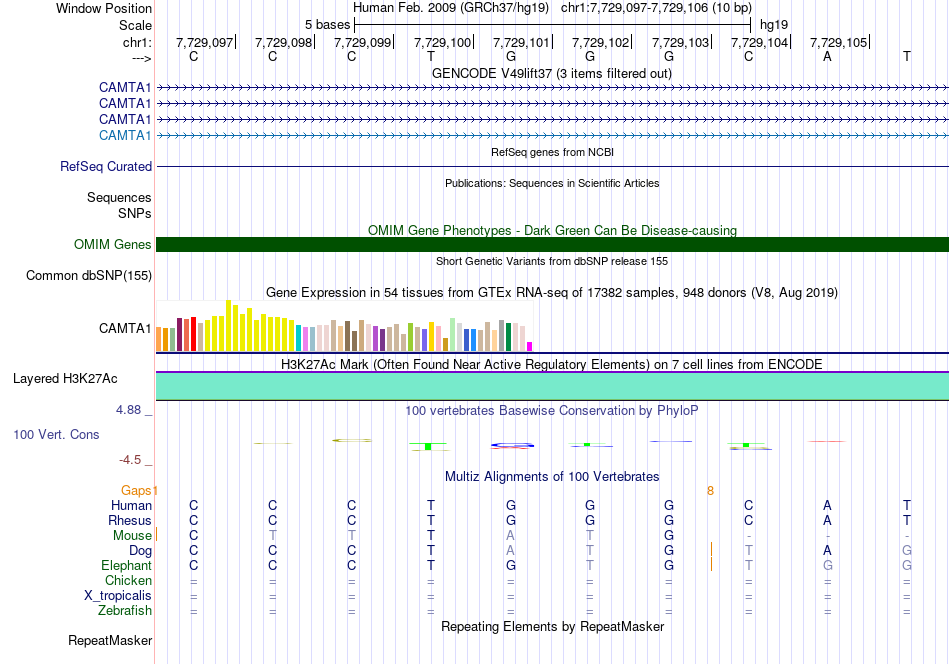Click the tallest yellow GTEx expression bar

coord(228,326)
